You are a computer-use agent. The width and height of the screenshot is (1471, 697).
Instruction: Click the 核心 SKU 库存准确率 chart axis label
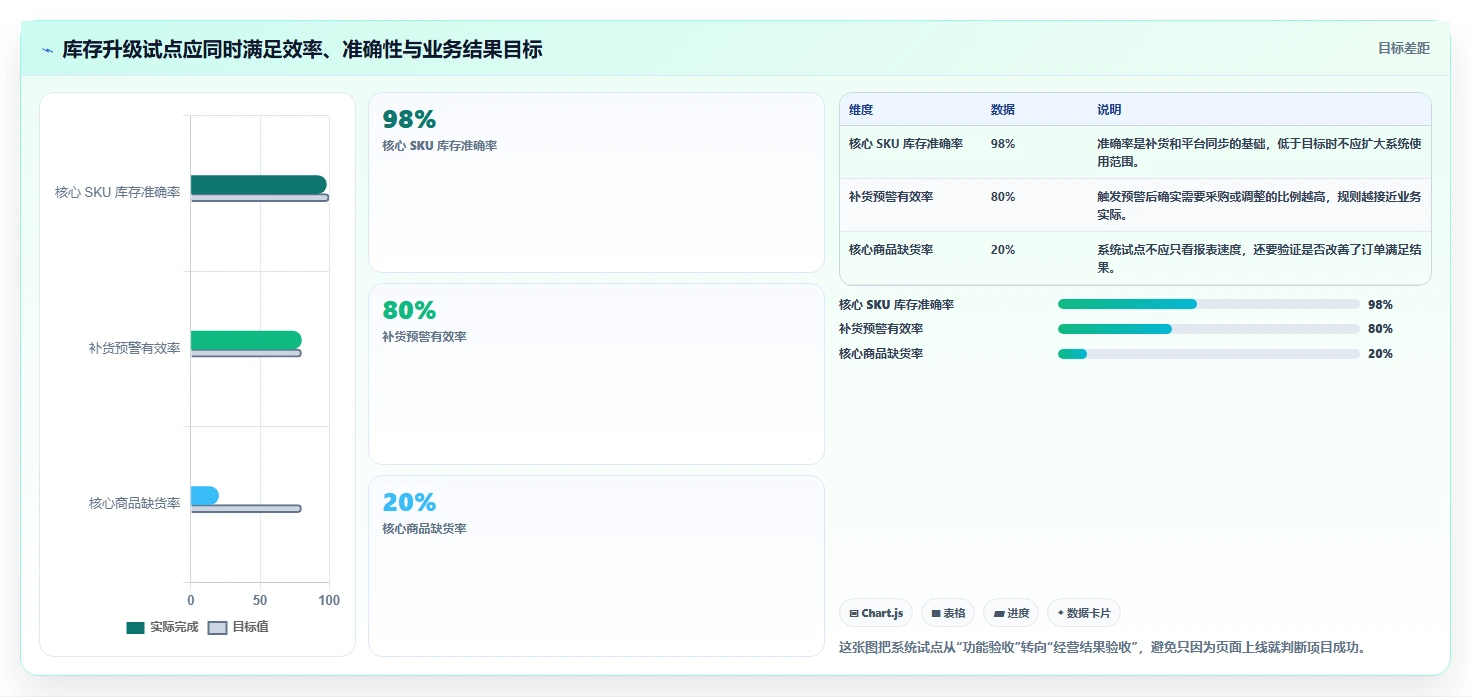pyautogui.click(x=118, y=193)
